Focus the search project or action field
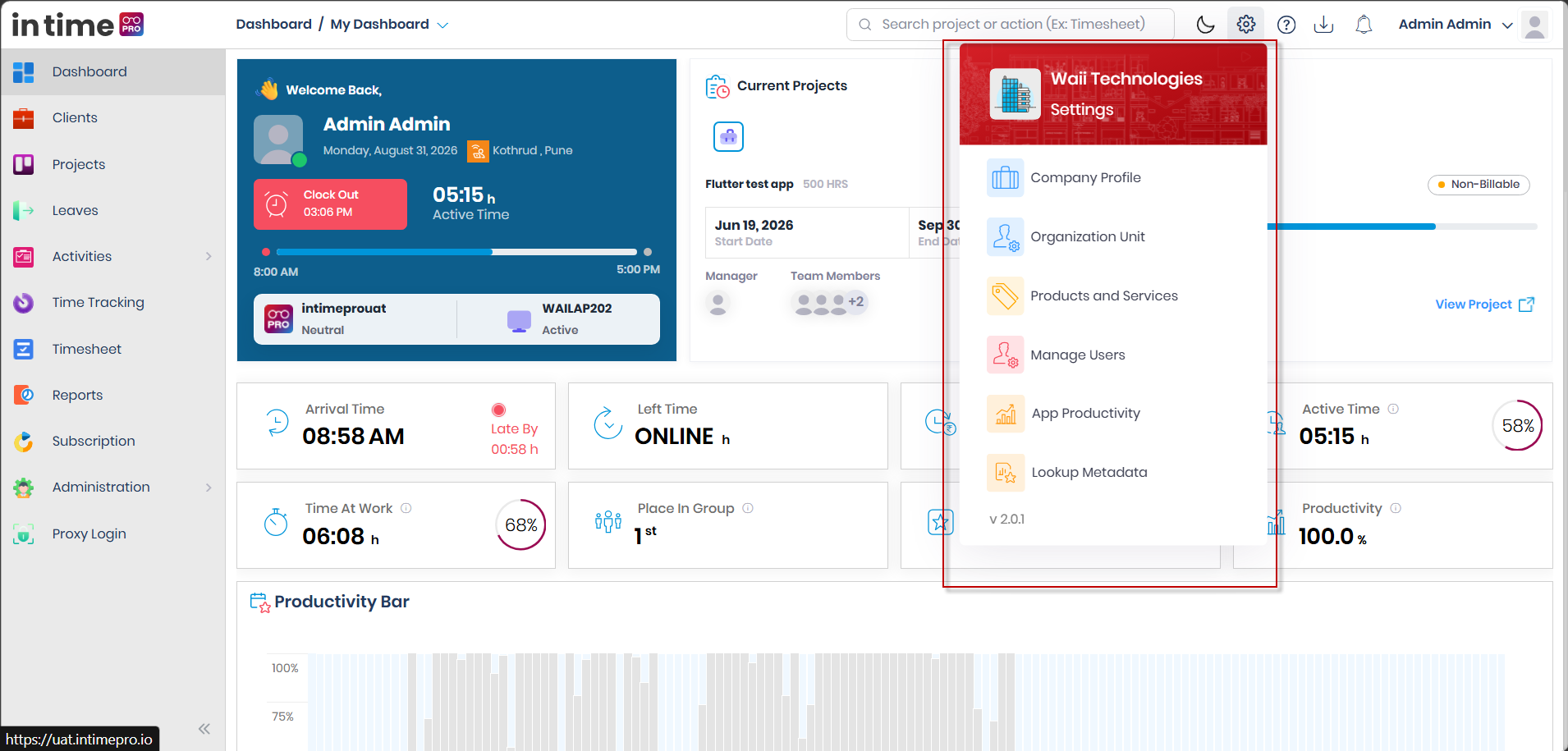The width and height of the screenshot is (1568, 751). pyautogui.click(x=1011, y=25)
